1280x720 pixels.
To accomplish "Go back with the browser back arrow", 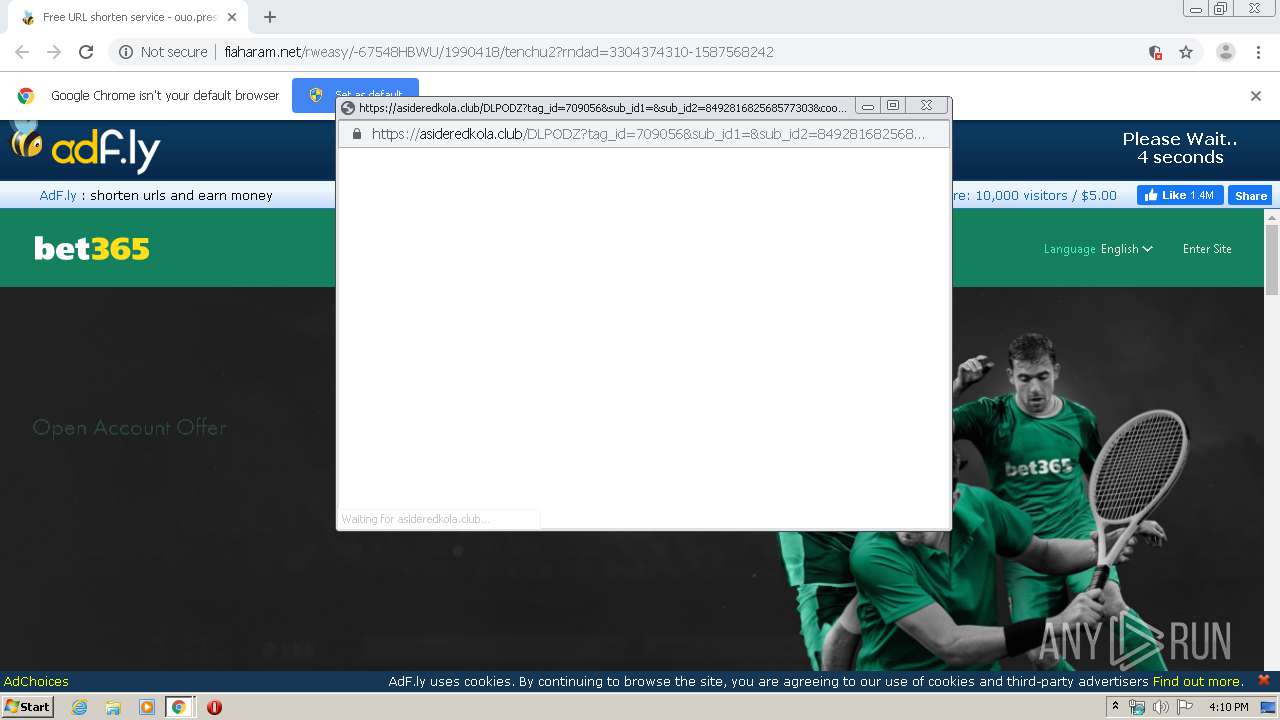I will coord(22,52).
